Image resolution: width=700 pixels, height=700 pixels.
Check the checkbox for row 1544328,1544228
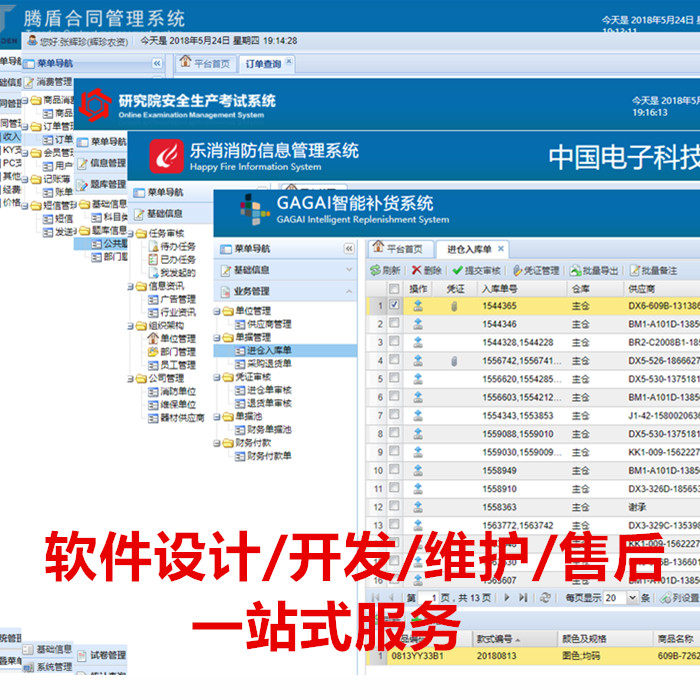(394, 341)
